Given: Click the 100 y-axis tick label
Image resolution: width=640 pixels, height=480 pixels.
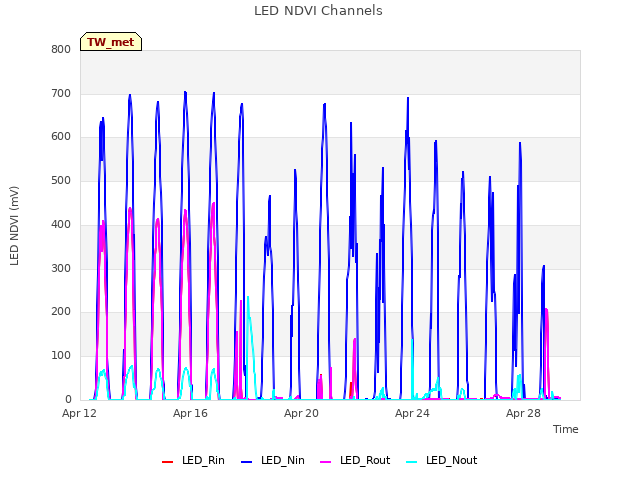Looking at the screenshot, I should click(61, 356).
